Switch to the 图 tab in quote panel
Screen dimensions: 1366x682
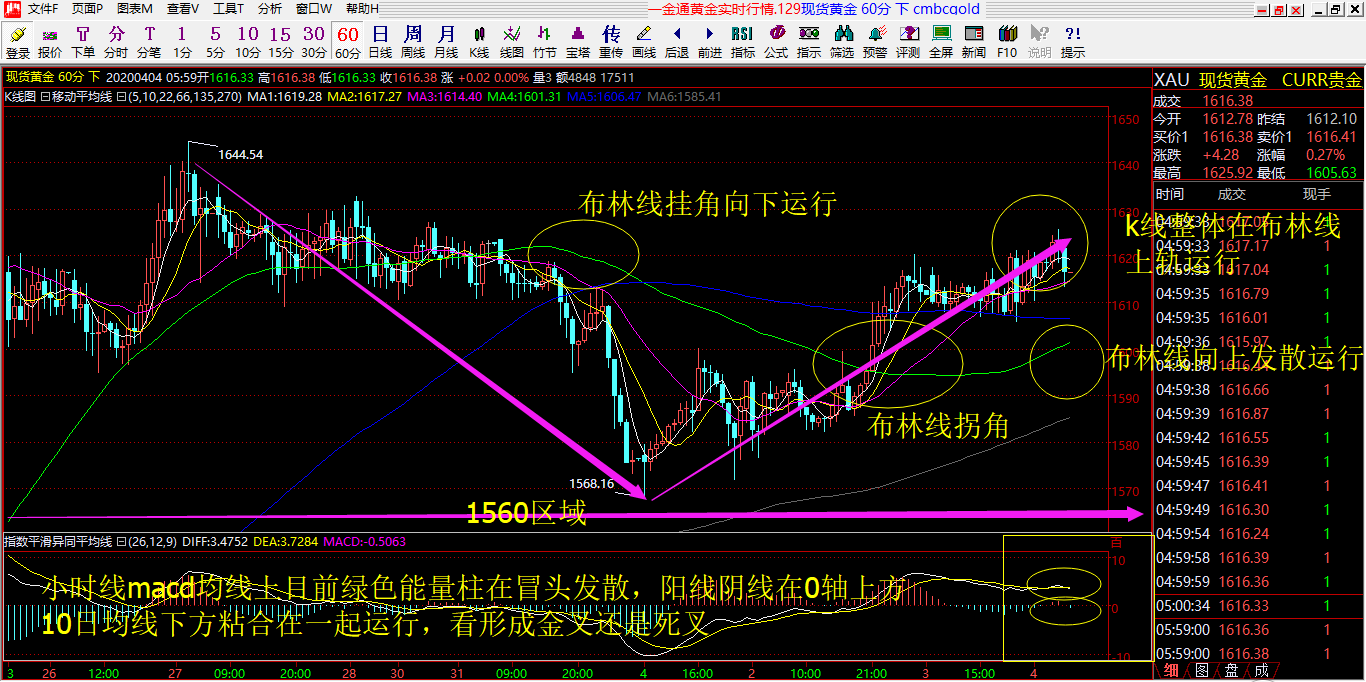1201,671
